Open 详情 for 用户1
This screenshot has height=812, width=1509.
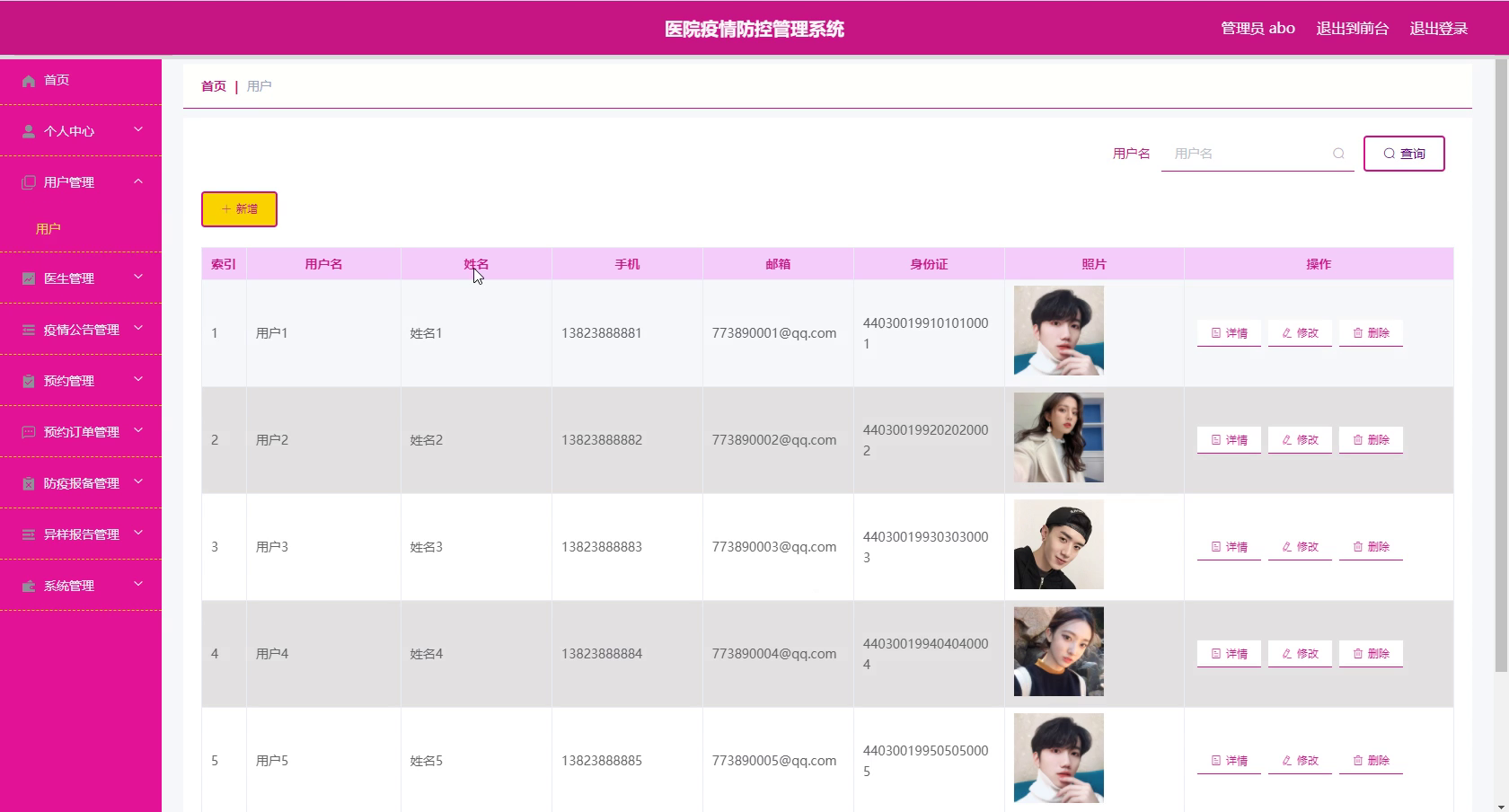1229,333
